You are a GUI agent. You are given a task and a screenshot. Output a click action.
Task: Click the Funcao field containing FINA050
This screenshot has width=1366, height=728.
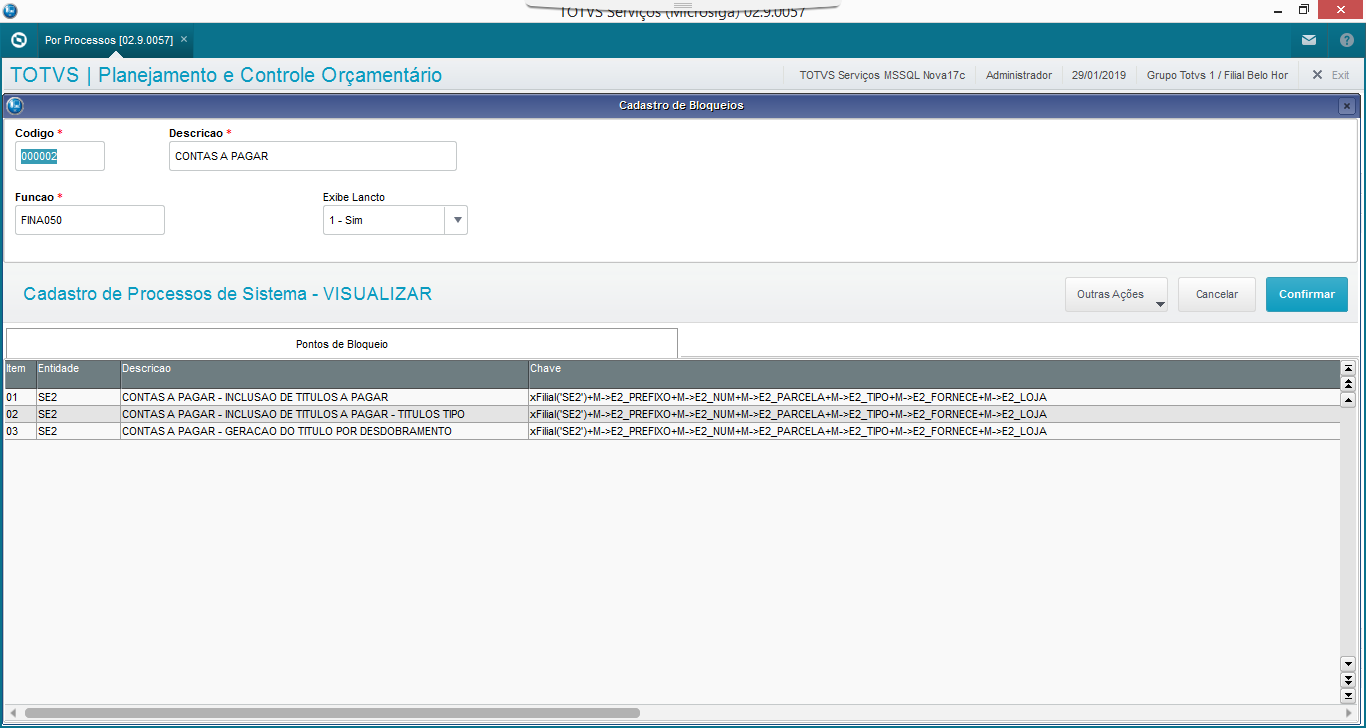click(x=90, y=220)
